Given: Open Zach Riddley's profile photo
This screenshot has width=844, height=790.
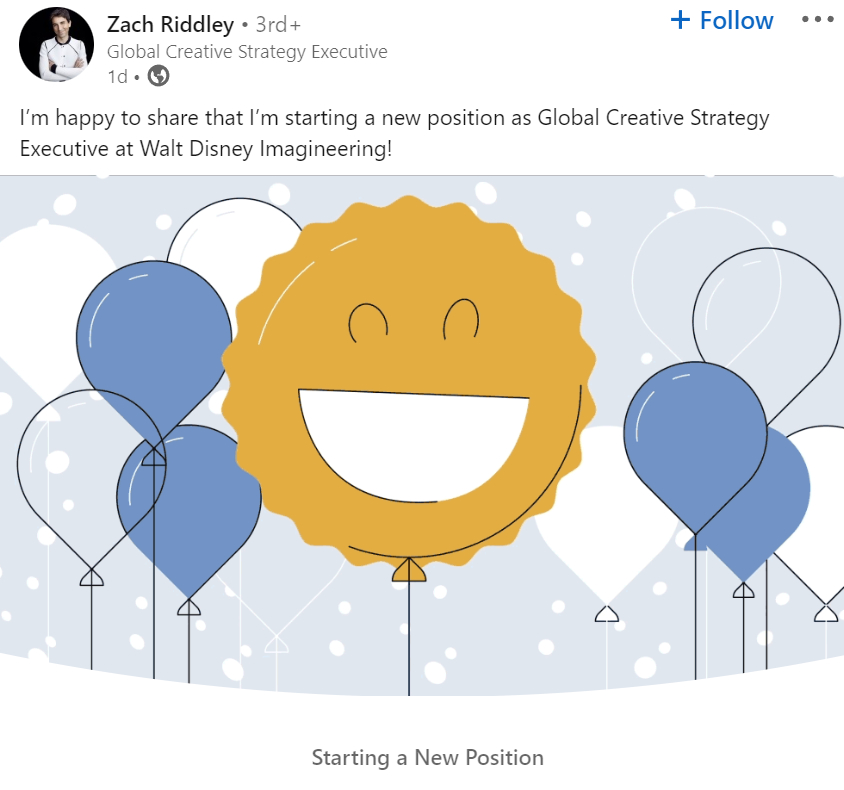Looking at the screenshot, I should coord(56,46).
